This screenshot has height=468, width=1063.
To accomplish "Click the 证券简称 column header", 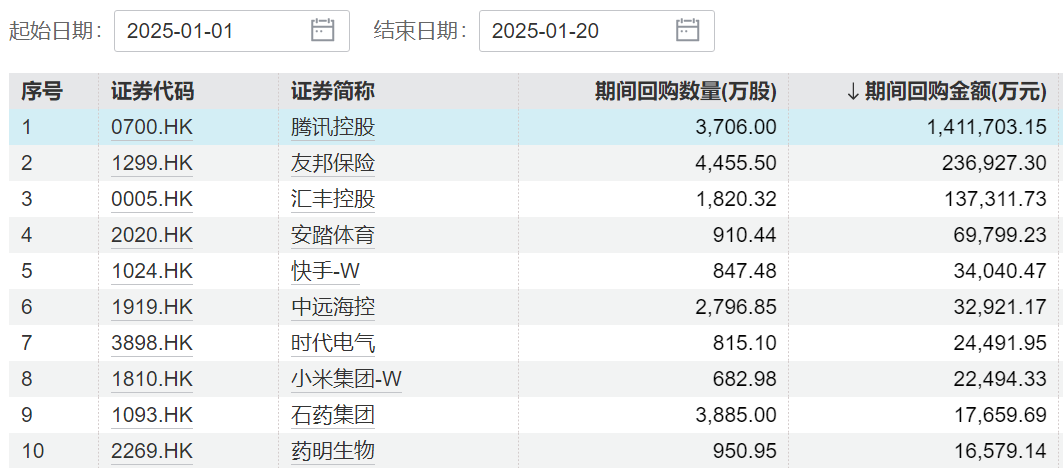I will (333, 91).
